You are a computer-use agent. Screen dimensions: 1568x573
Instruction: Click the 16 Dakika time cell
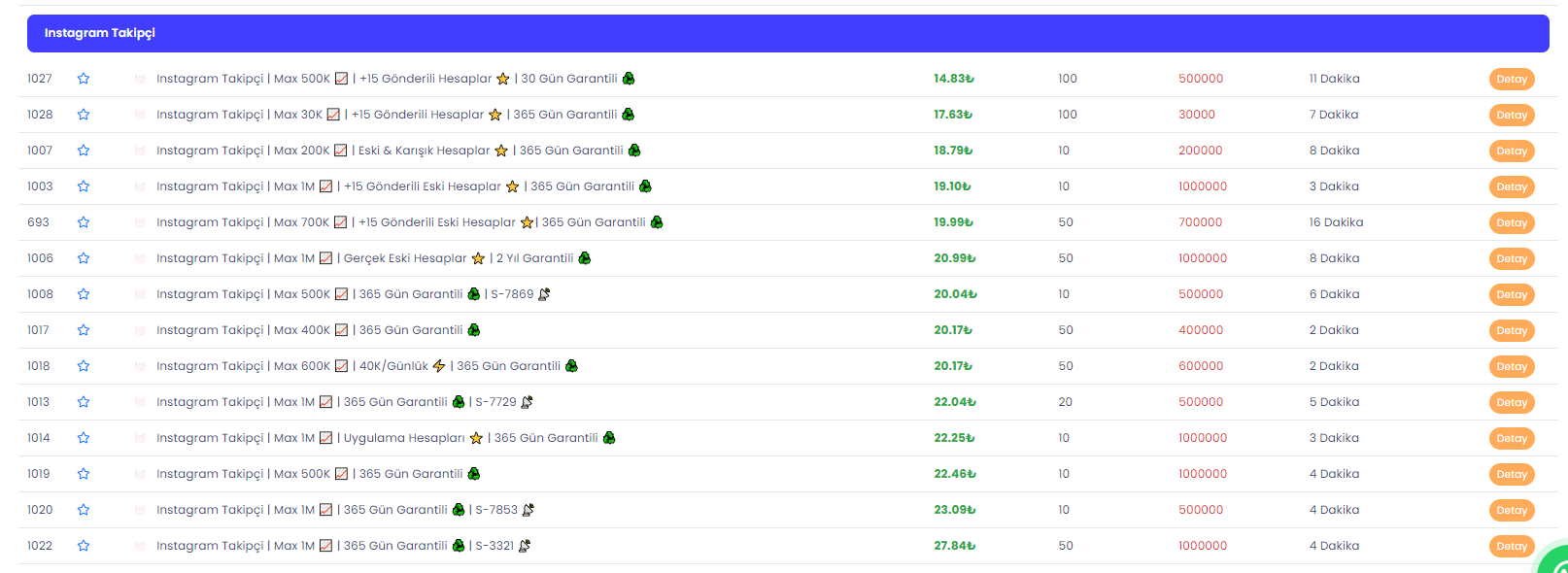(1336, 222)
